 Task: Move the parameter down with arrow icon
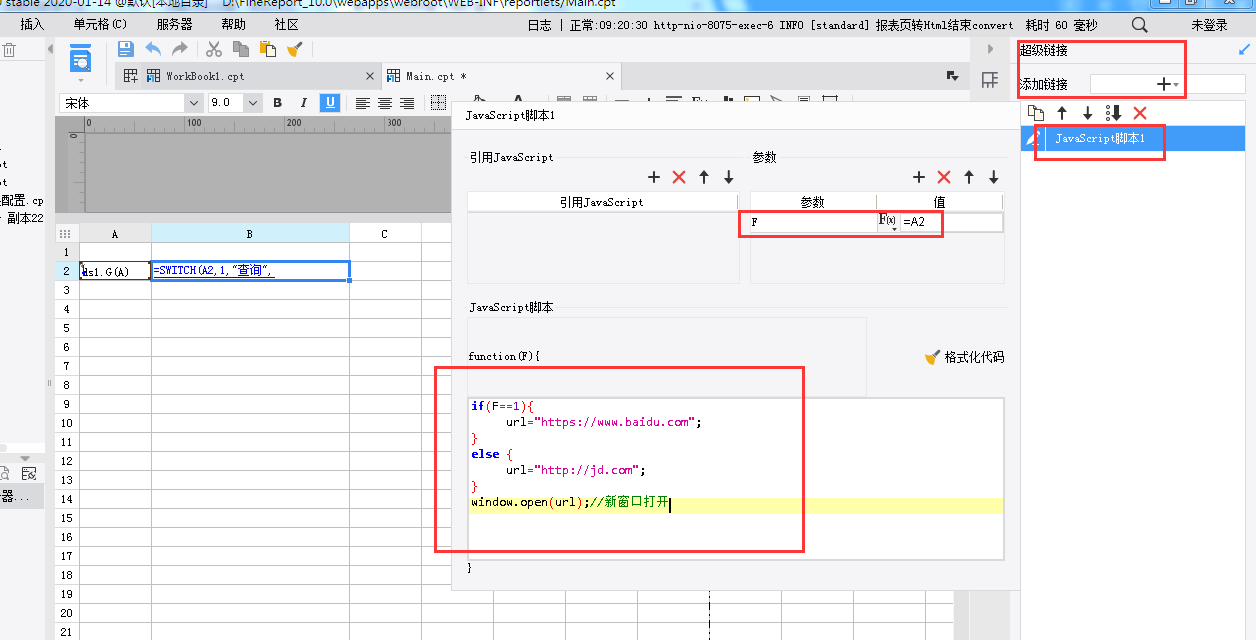[x=993, y=177]
